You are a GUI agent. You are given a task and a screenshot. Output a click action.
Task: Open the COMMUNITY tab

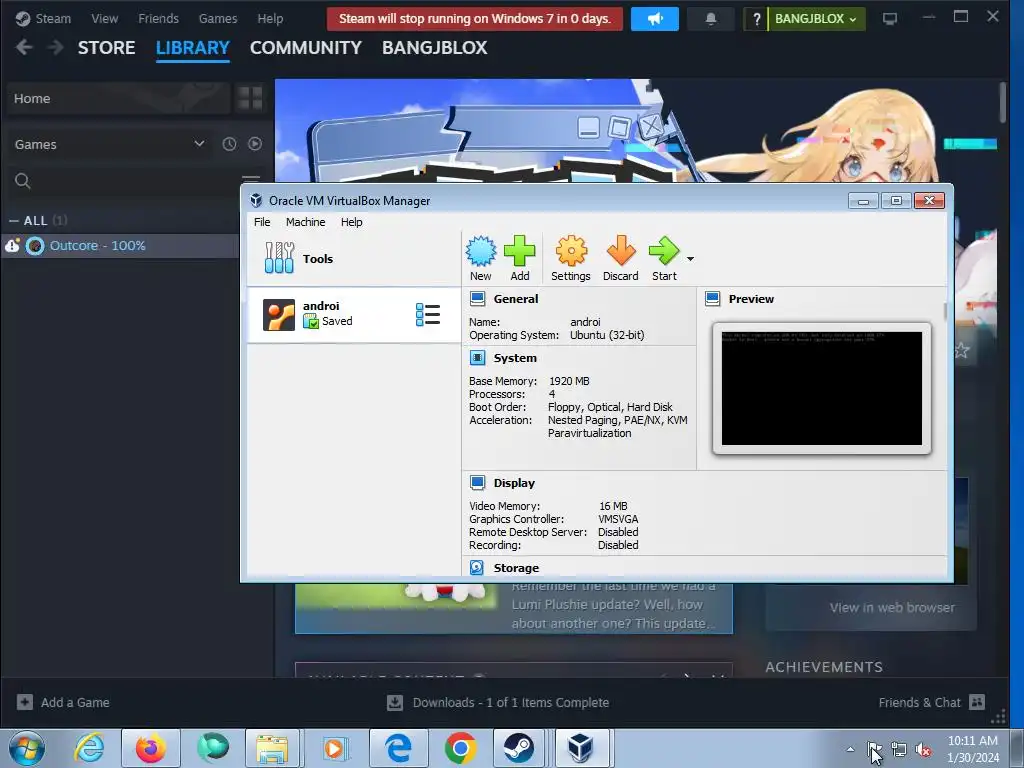[306, 48]
